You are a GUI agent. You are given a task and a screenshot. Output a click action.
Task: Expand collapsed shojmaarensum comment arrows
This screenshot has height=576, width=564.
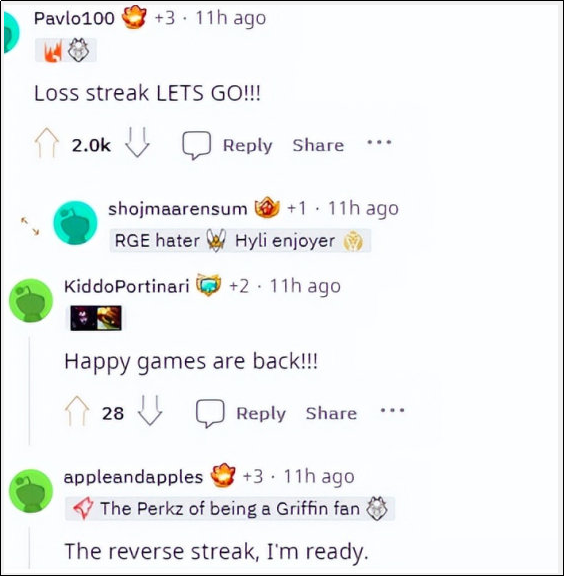pos(30,226)
